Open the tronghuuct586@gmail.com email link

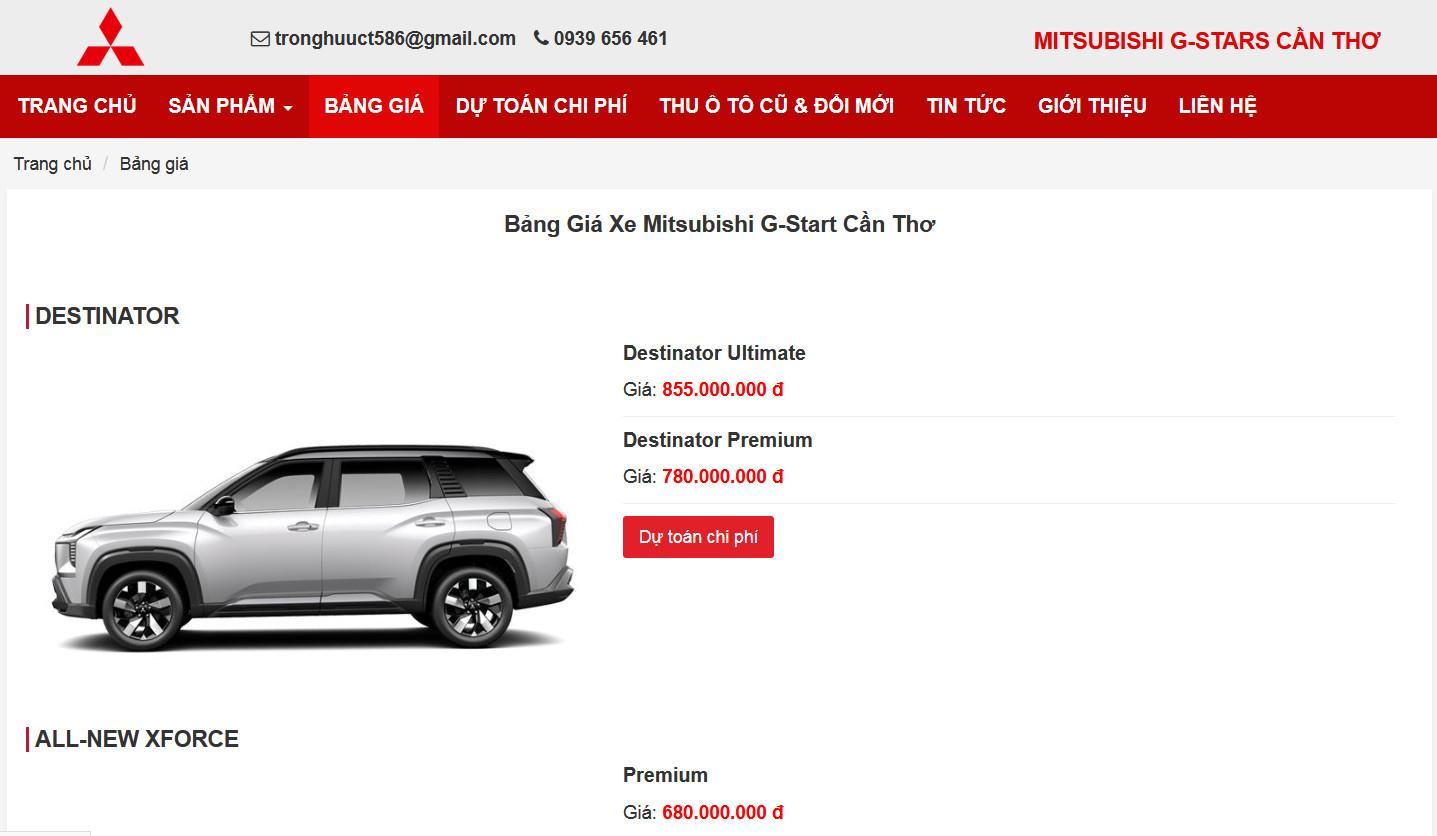click(395, 39)
